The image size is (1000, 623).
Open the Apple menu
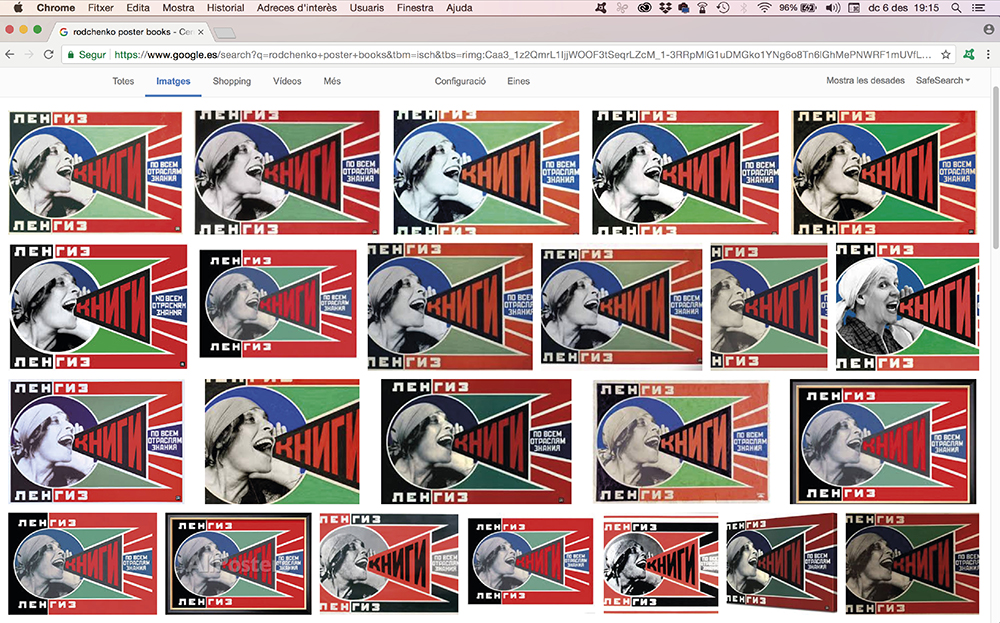pyautogui.click(x=18, y=8)
